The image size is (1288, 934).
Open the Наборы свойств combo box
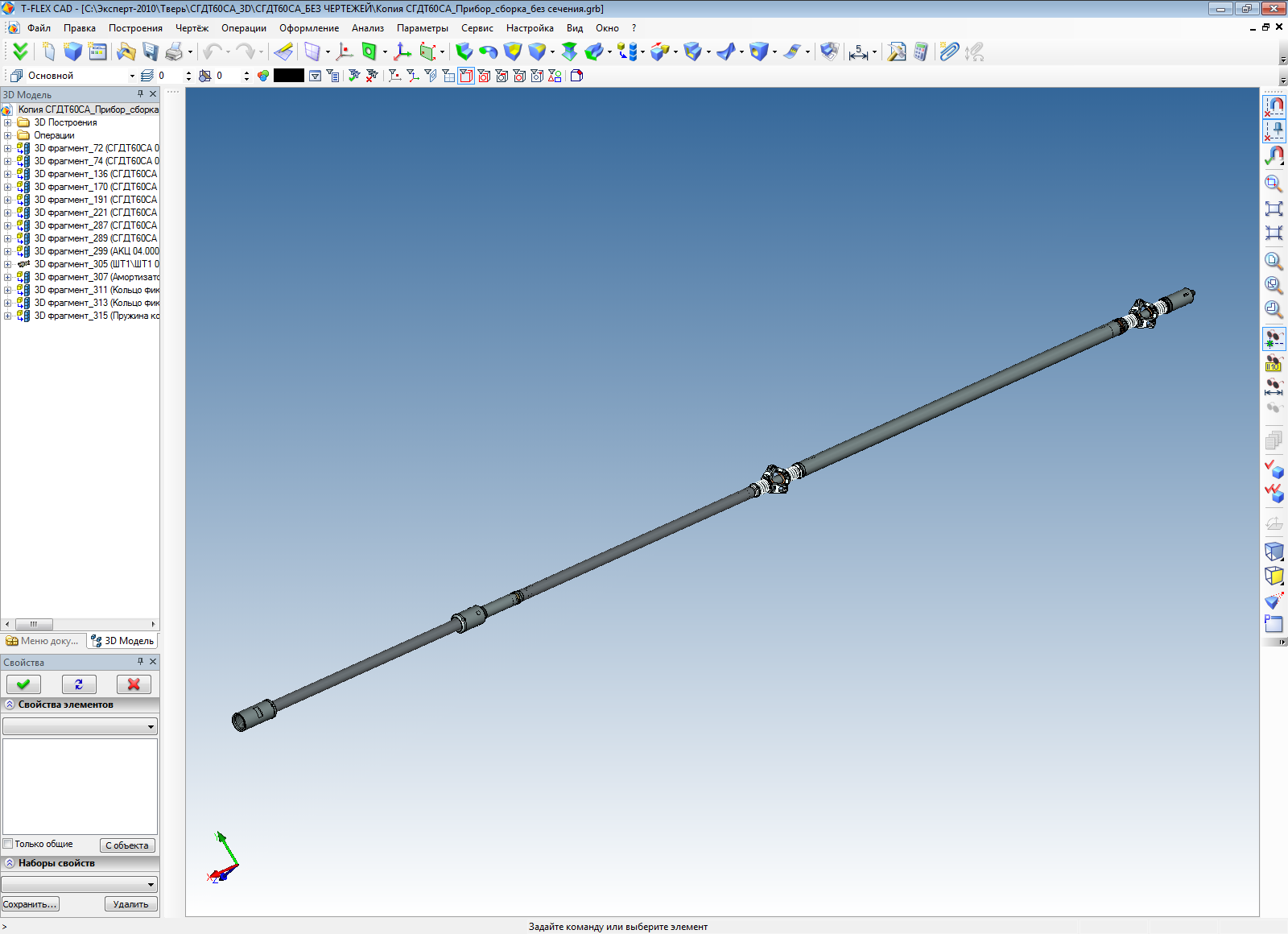[x=80, y=884]
